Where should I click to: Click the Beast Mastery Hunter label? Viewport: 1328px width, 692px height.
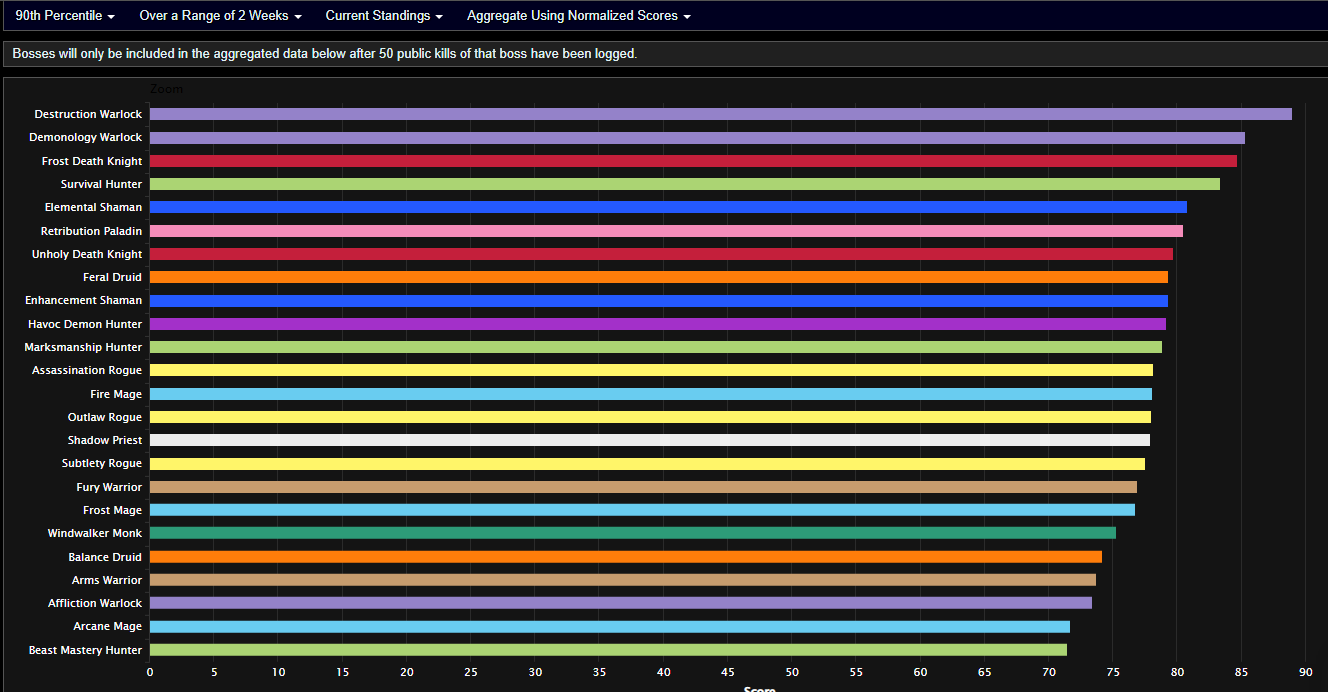click(85, 650)
